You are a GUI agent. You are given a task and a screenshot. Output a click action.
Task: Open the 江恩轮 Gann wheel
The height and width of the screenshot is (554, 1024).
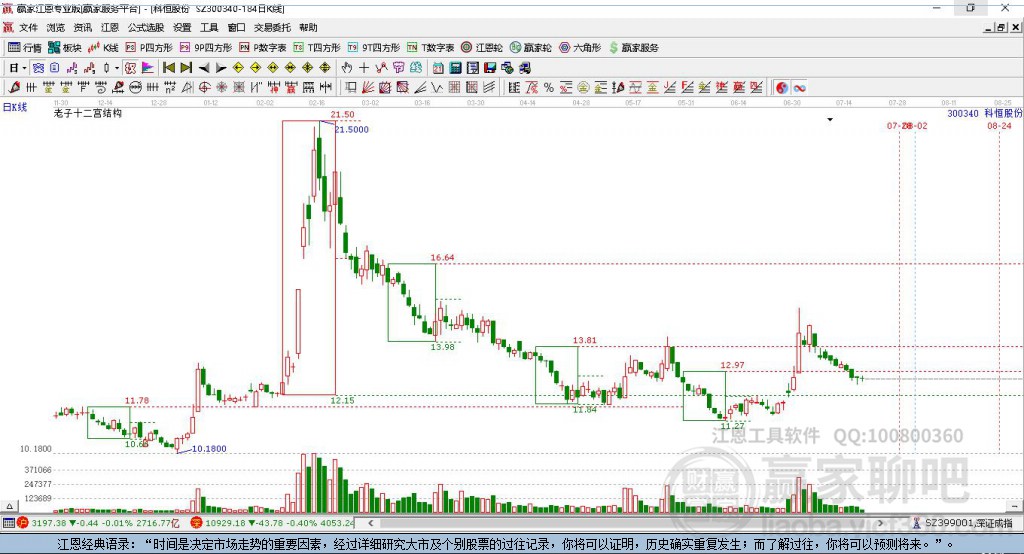(482, 48)
